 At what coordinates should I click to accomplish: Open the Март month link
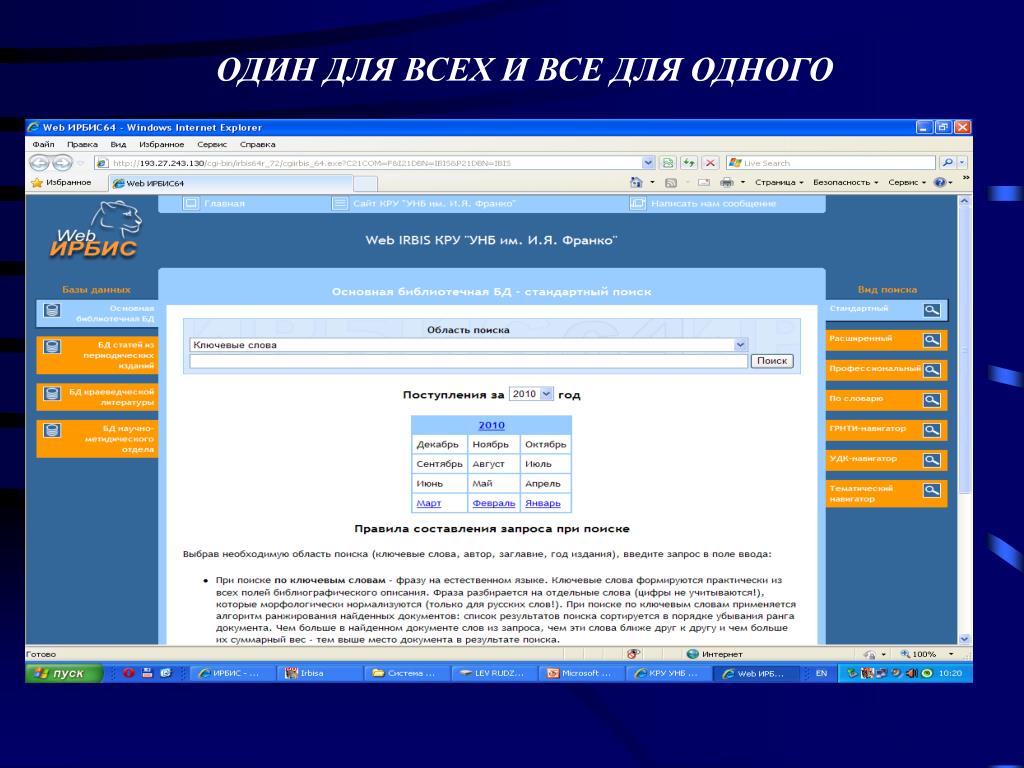click(428, 503)
